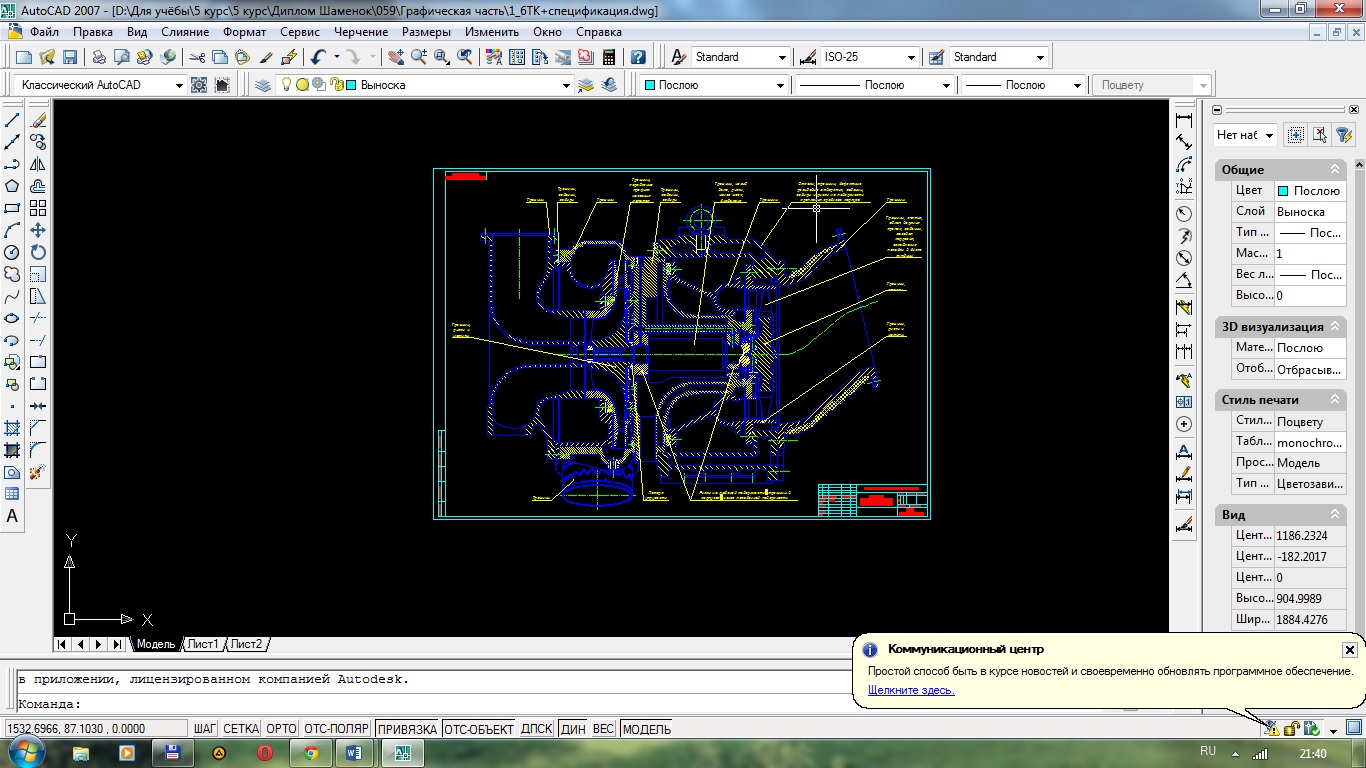The height and width of the screenshot is (768, 1366).
Task: Open the text style Standard dropdown
Action: [782, 57]
